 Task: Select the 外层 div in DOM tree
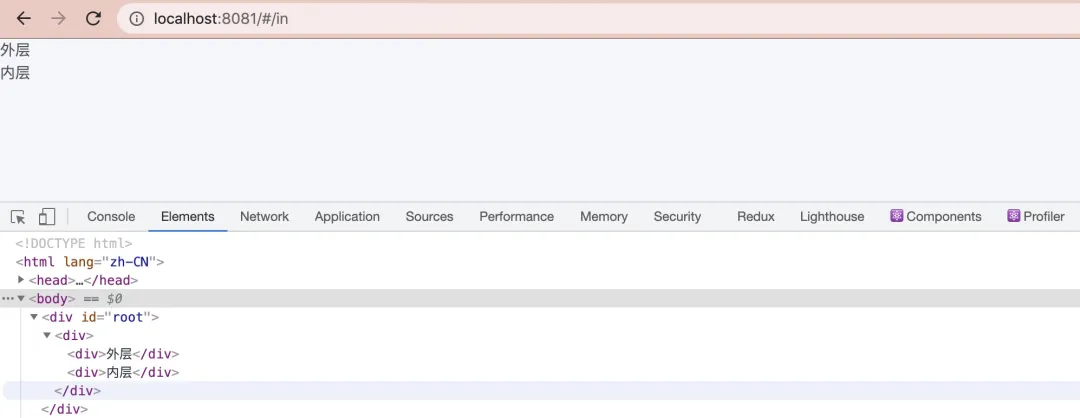[x=123, y=354]
